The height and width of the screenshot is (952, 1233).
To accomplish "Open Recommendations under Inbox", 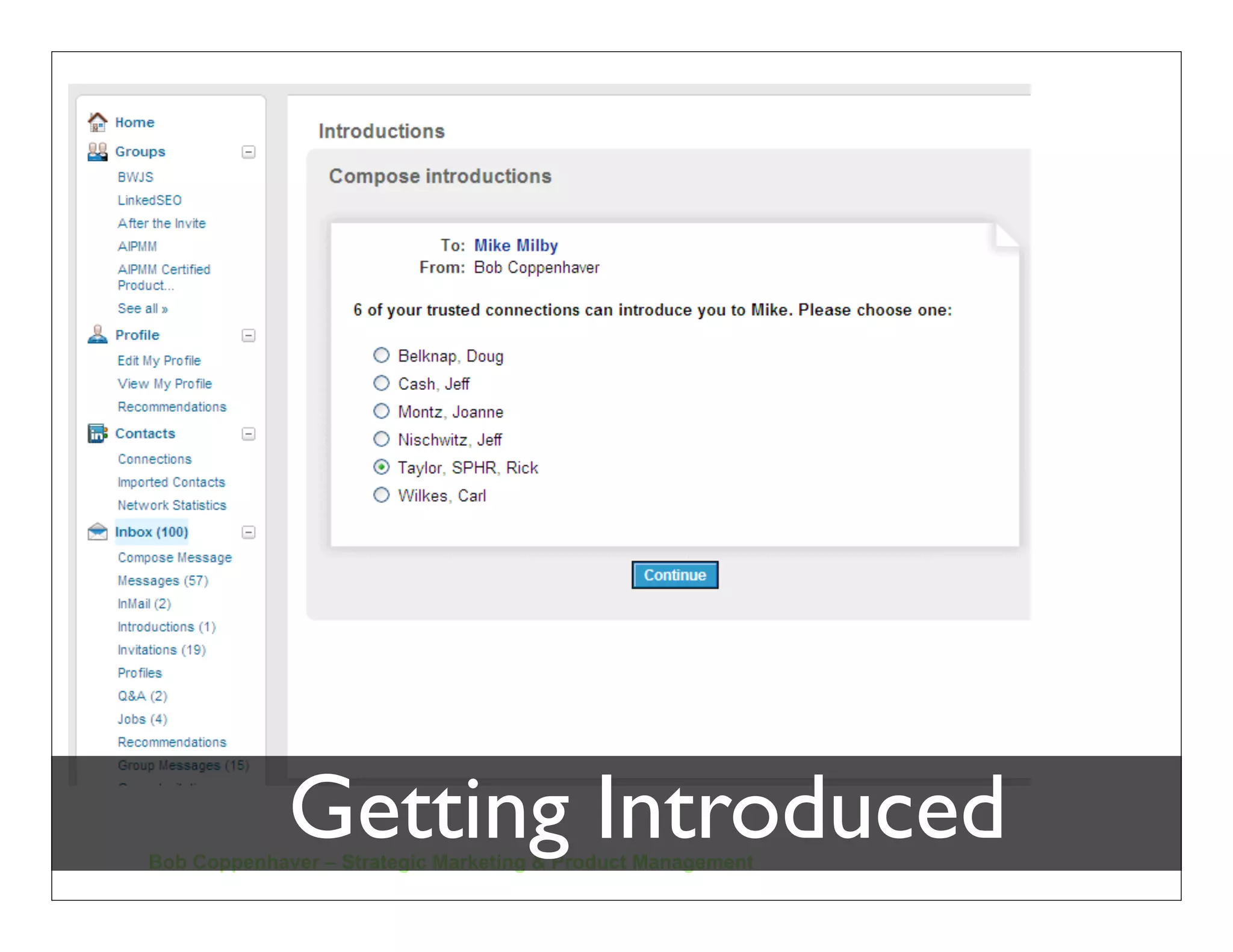I will point(172,742).
